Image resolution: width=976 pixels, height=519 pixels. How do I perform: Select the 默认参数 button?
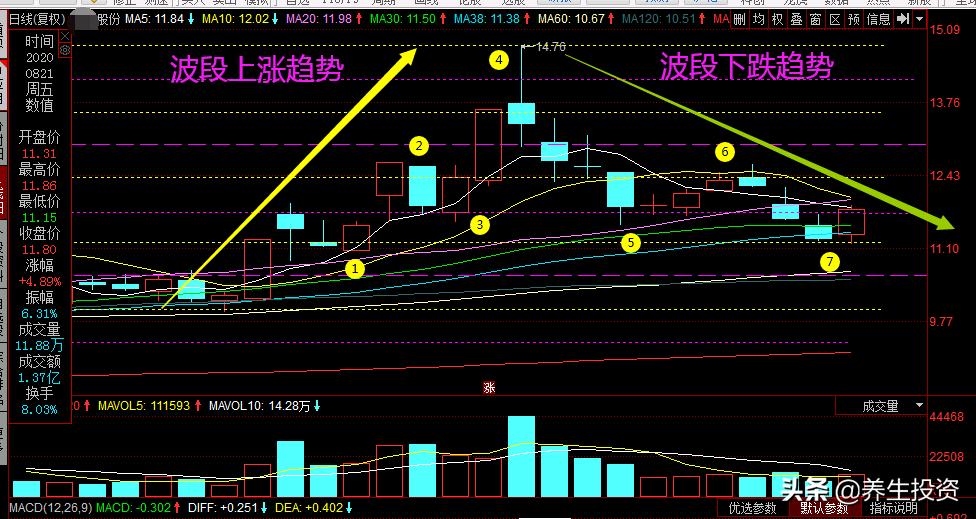(824, 508)
